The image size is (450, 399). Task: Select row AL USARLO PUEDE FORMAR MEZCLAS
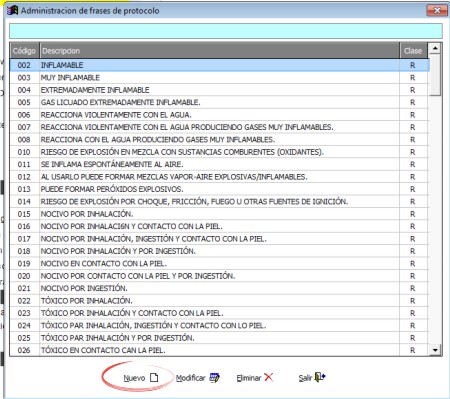(219, 177)
